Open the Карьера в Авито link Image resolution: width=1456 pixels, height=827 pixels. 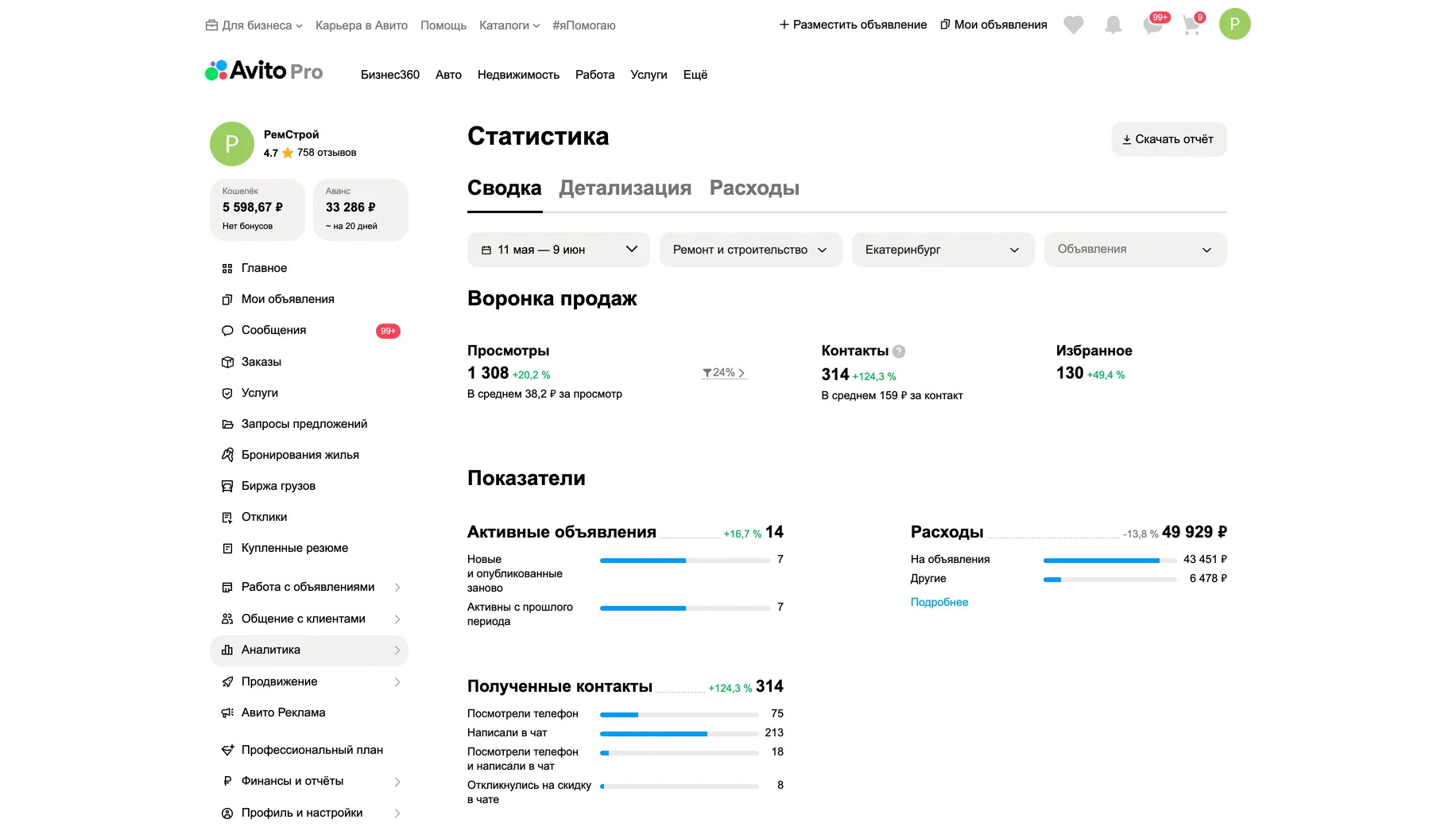coord(362,25)
